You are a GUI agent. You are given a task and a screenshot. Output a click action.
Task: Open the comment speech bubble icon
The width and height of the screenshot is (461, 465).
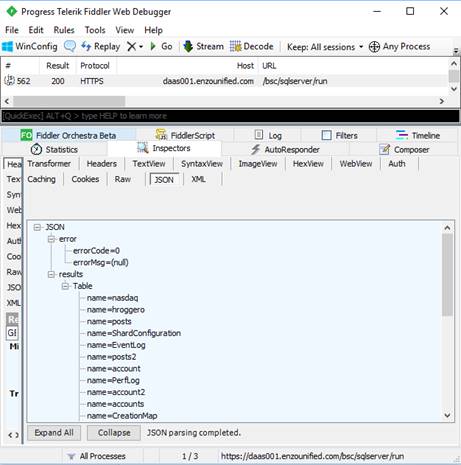[70, 46]
